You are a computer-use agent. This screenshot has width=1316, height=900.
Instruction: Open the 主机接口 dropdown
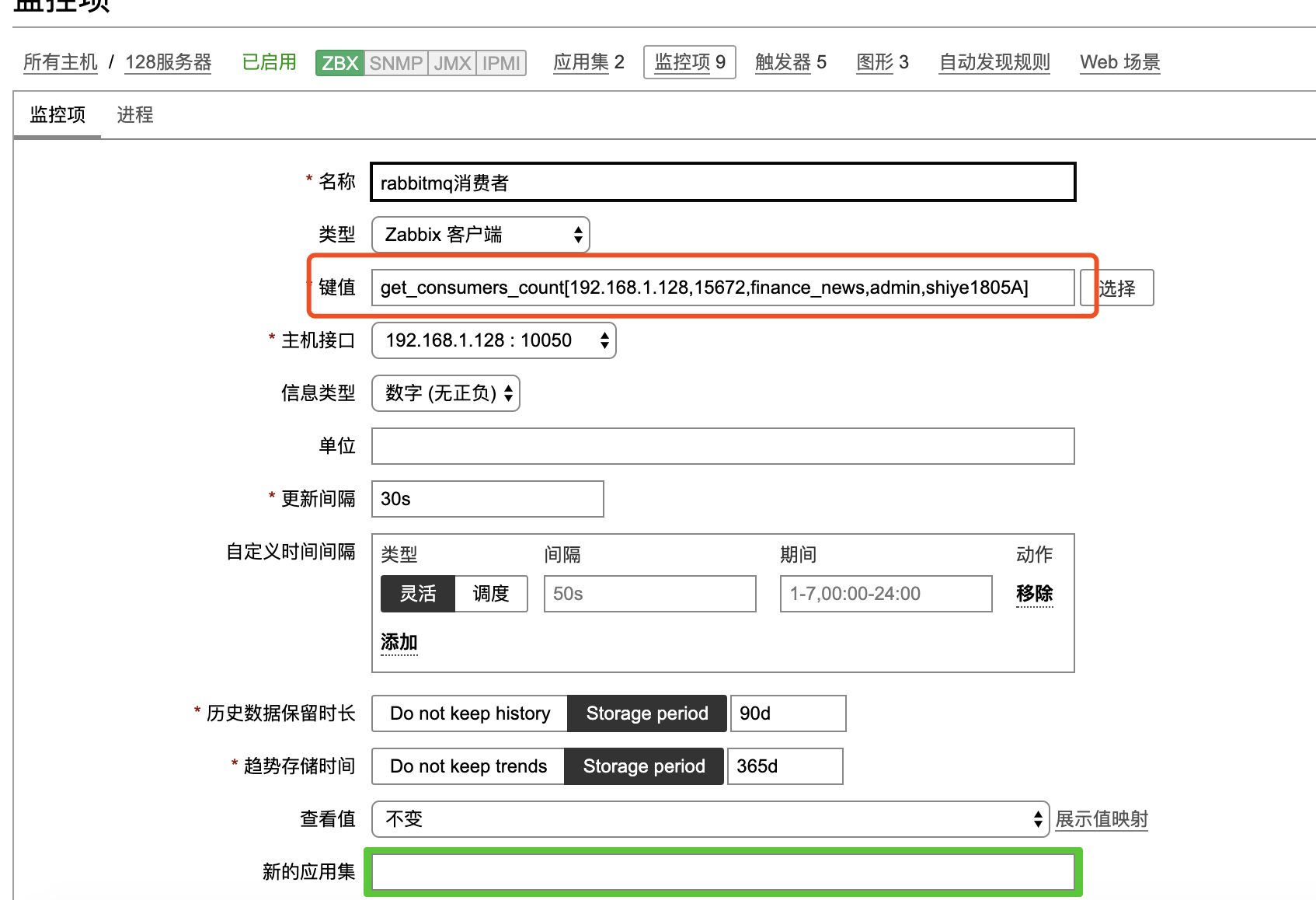pyautogui.click(x=493, y=340)
